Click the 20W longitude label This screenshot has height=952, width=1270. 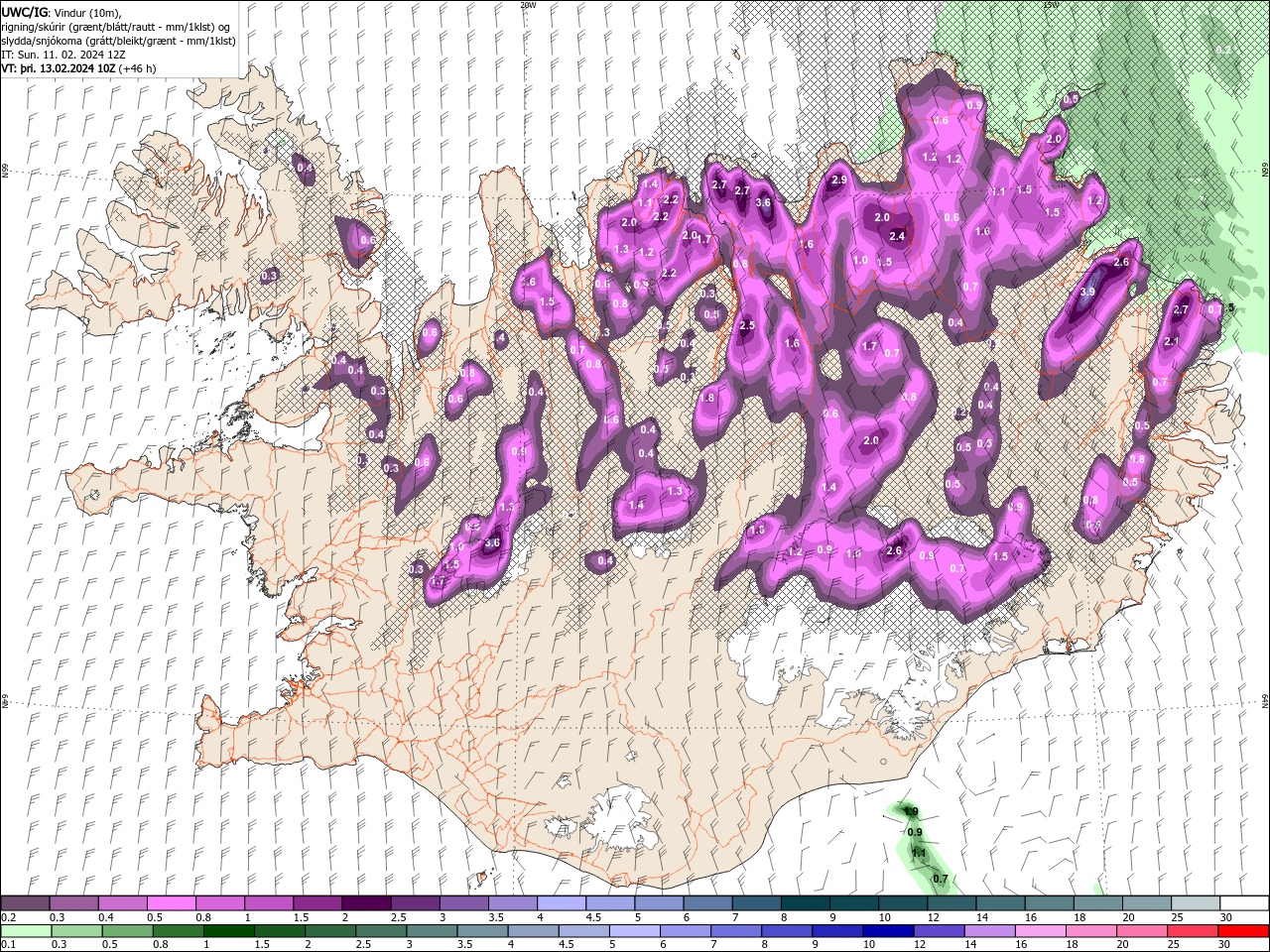(x=528, y=5)
